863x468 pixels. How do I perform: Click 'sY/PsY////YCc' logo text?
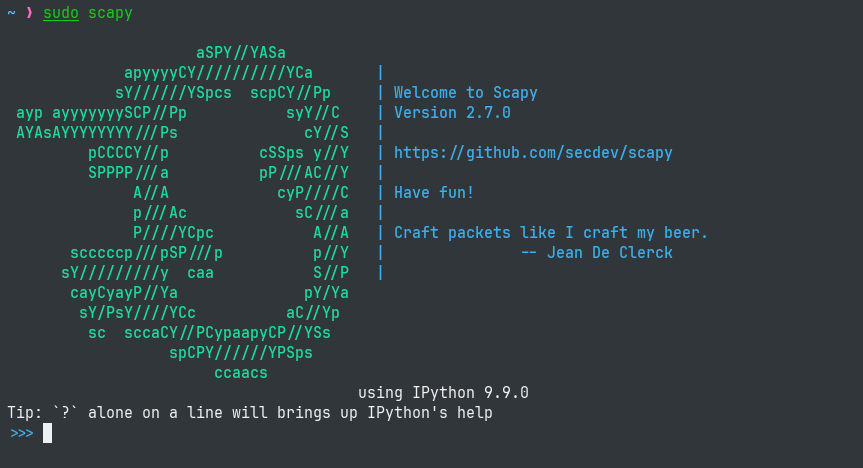(x=138, y=313)
